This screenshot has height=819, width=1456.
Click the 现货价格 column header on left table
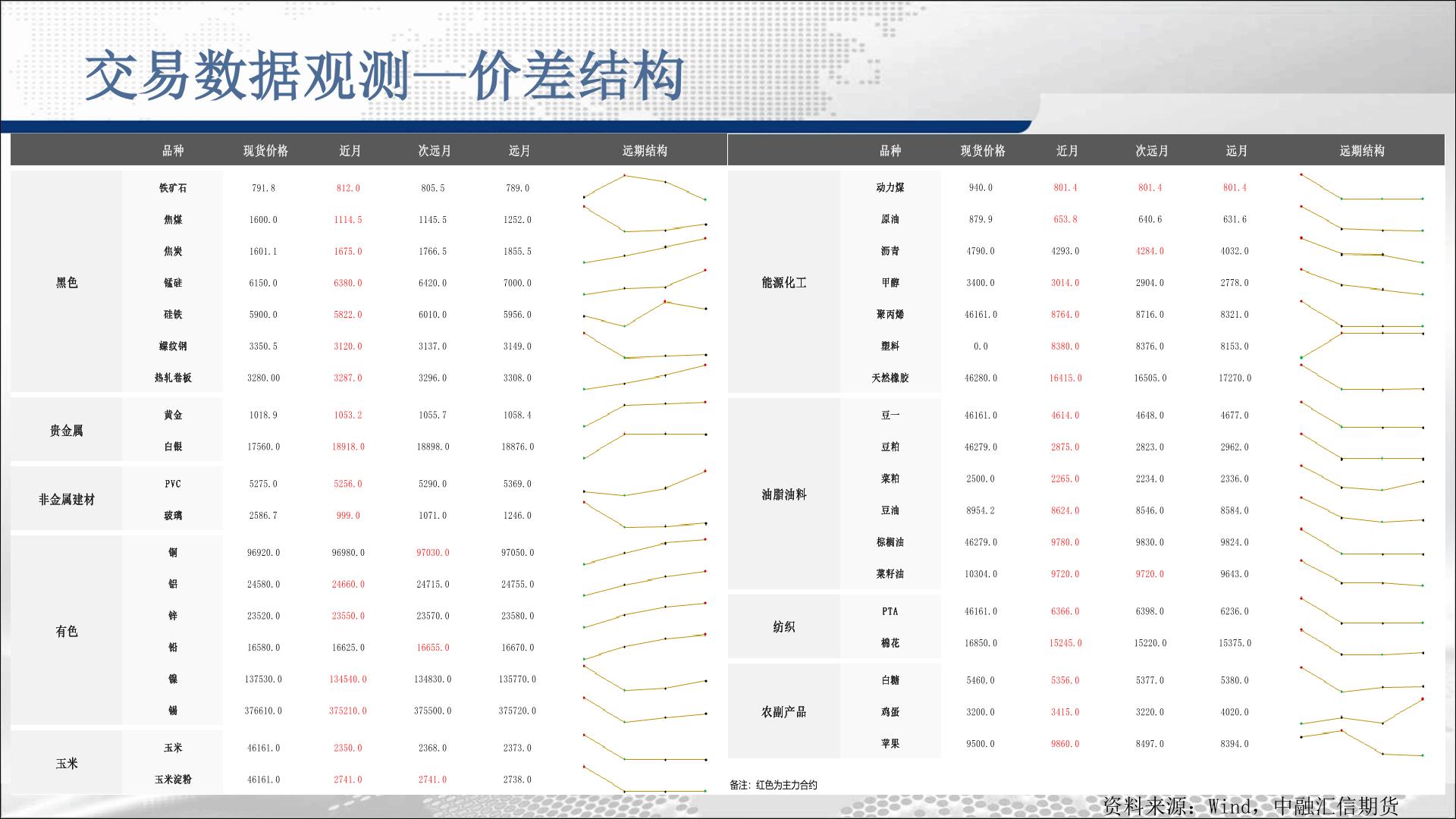(265, 151)
